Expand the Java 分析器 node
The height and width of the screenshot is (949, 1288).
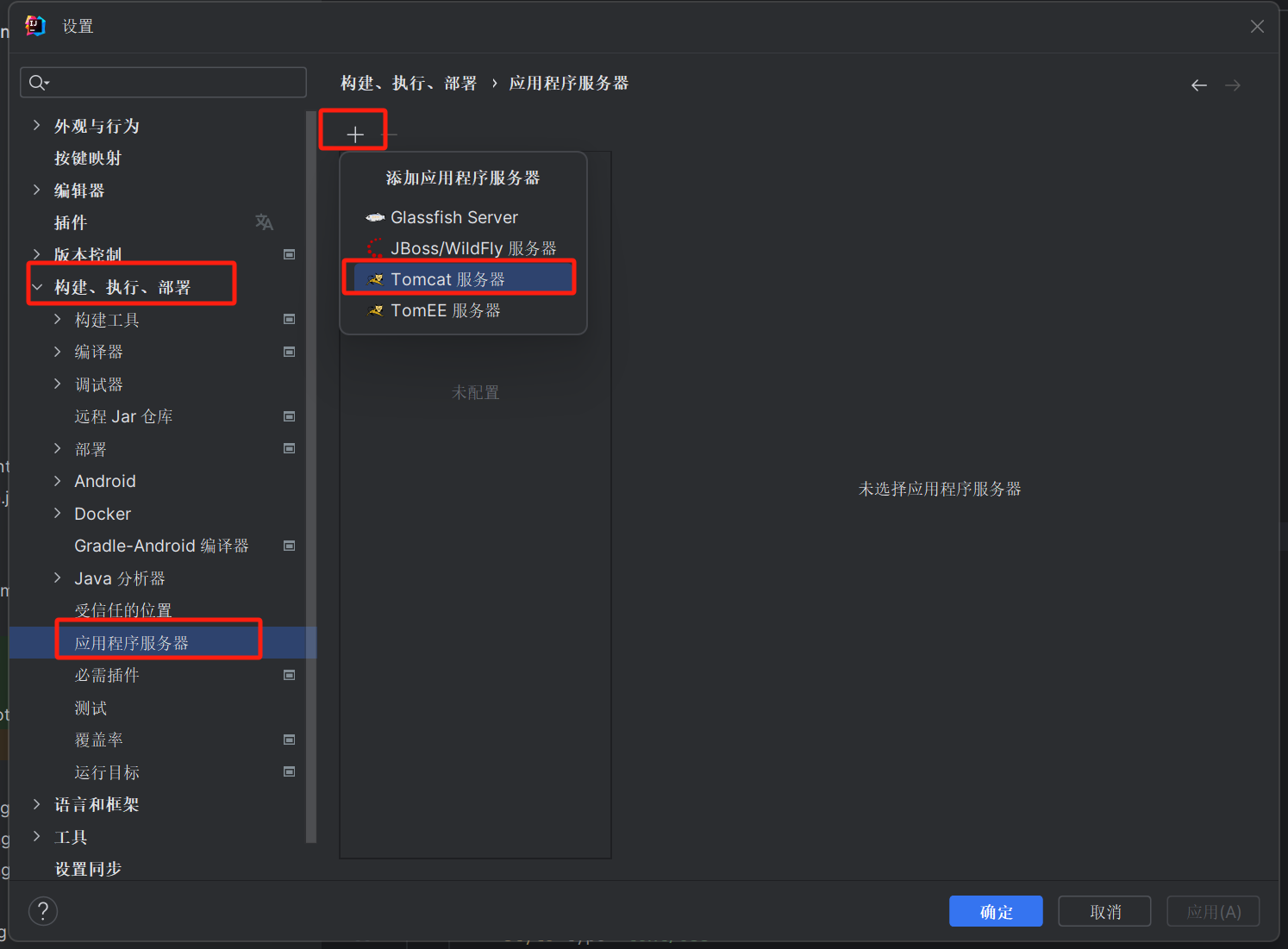coord(57,578)
